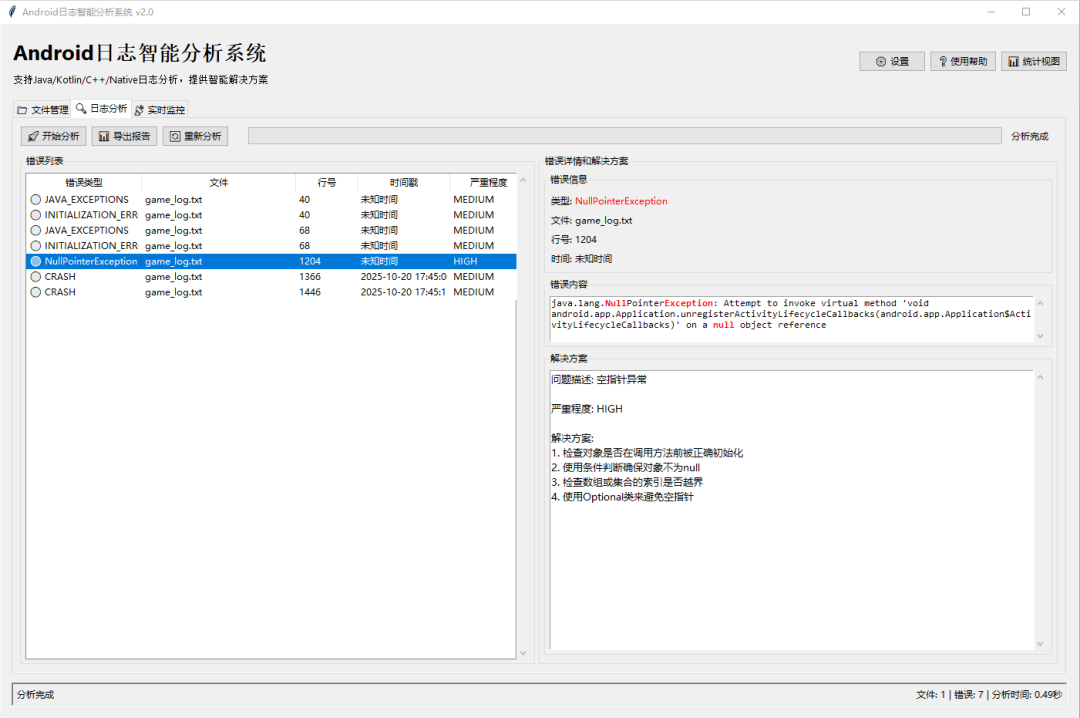This screenshot has height=718, width=1080.
Task: Click circle marker of INITIALIZATION_ERR line 40 row
Action: pos(36,215)
